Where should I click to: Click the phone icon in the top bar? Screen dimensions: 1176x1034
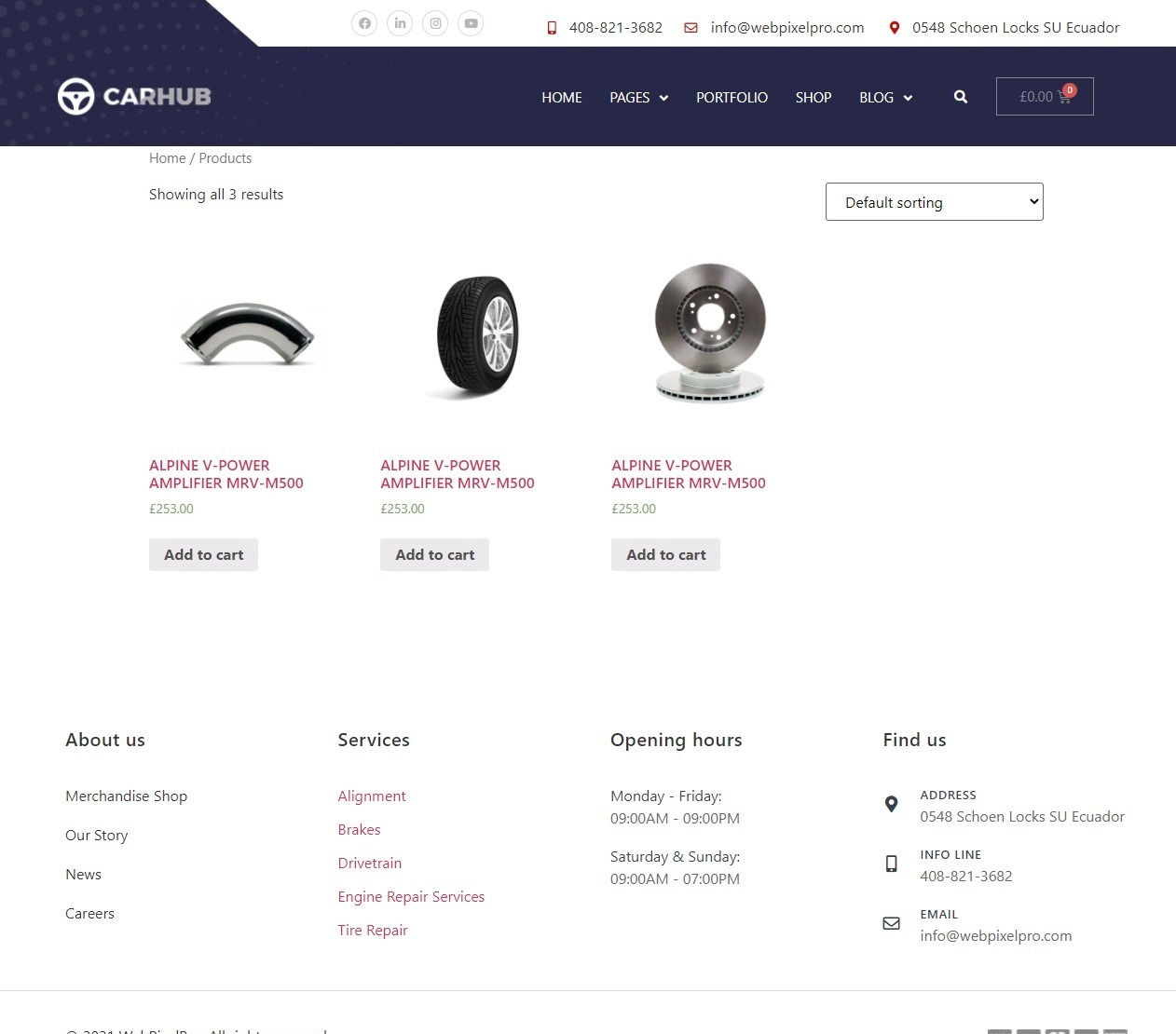[x=552, y=28]
